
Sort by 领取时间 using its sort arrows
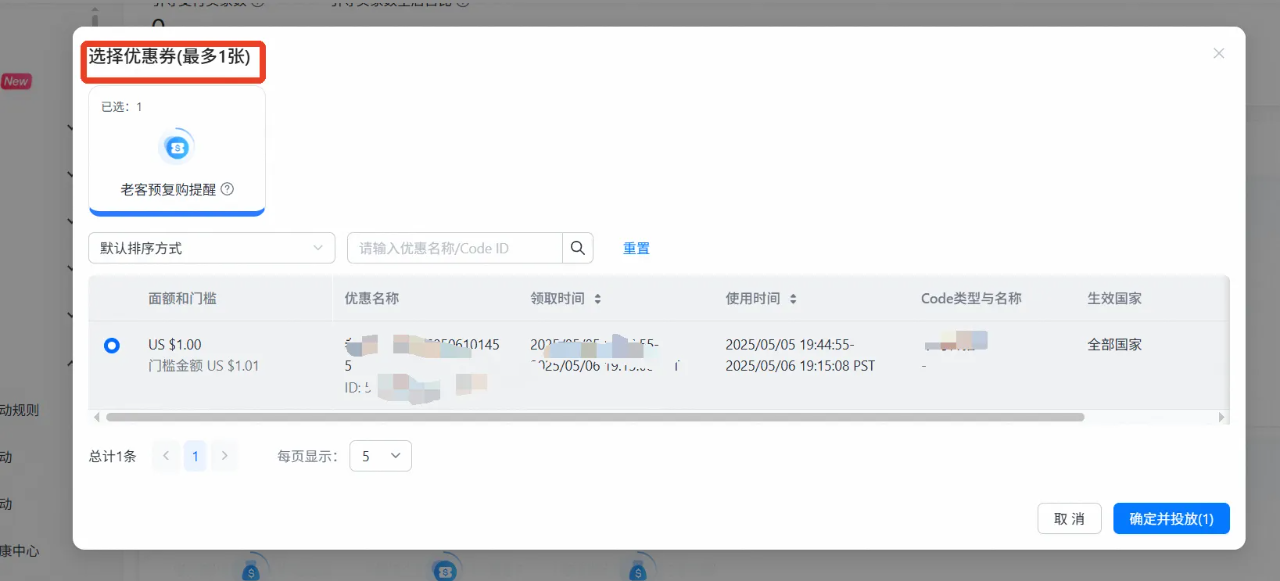[598, 299]
